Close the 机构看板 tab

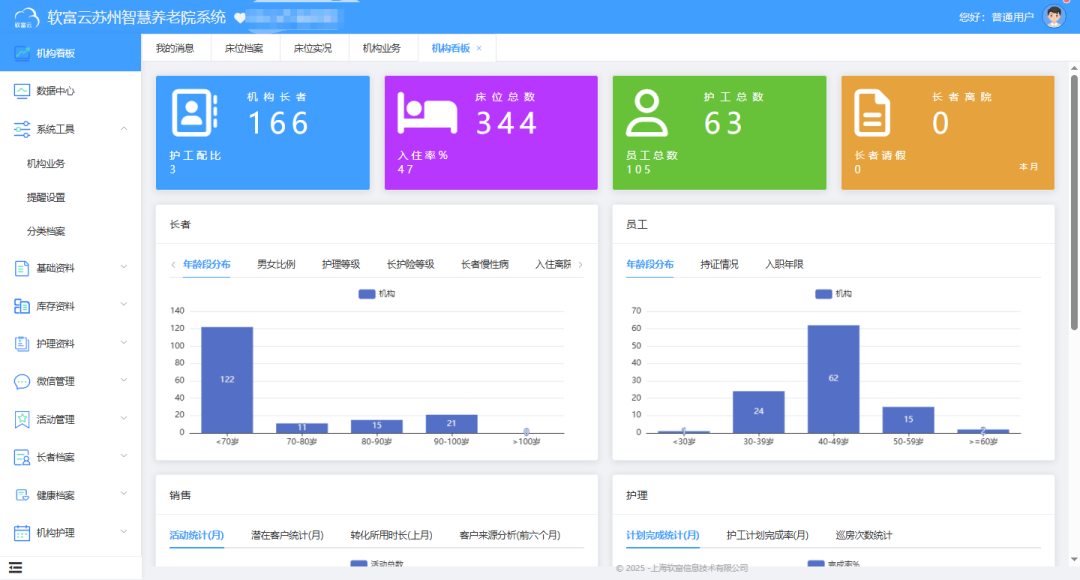coord(479,48)
